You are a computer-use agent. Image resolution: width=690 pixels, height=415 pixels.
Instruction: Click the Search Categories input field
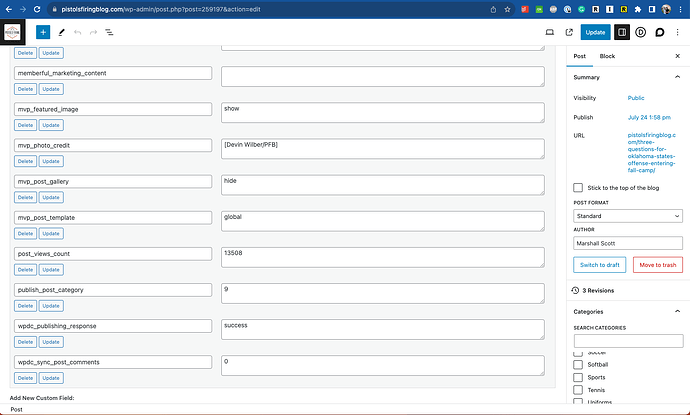pos(628,341)
